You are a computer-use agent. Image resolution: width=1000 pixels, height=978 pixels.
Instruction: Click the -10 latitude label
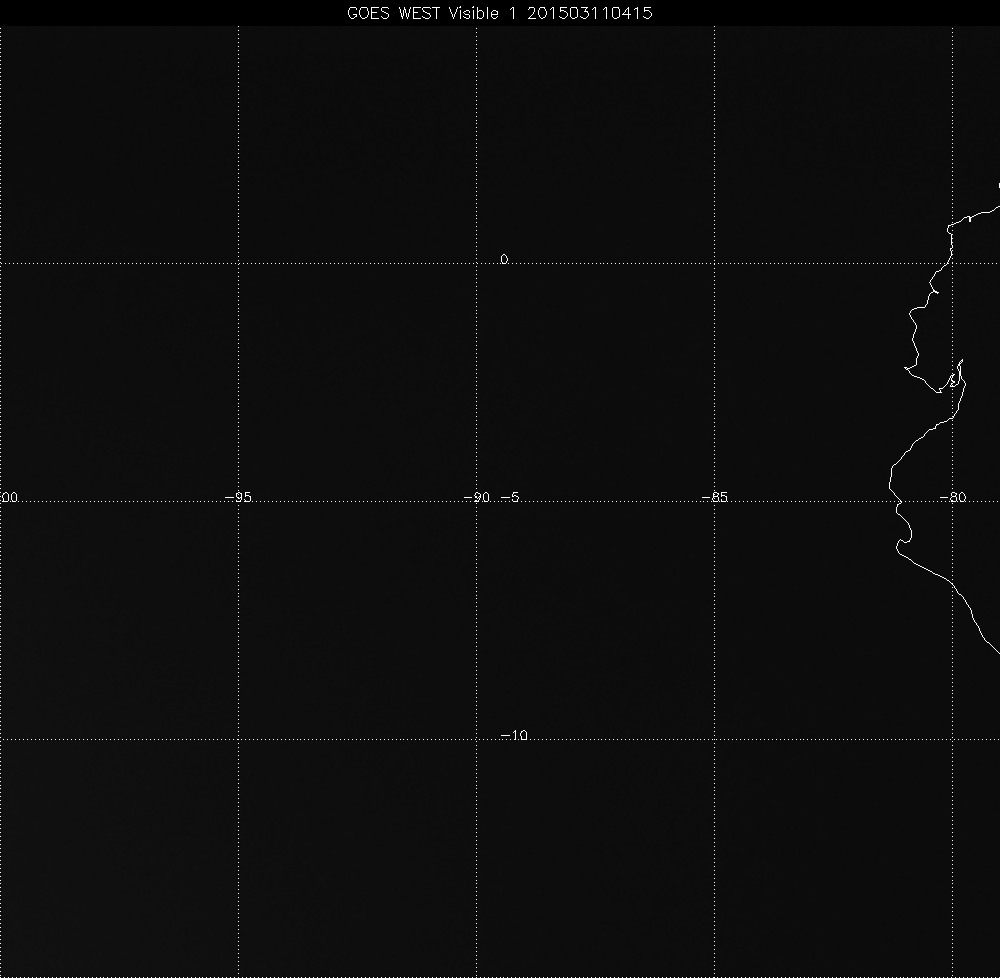click(x=515, y=735)
